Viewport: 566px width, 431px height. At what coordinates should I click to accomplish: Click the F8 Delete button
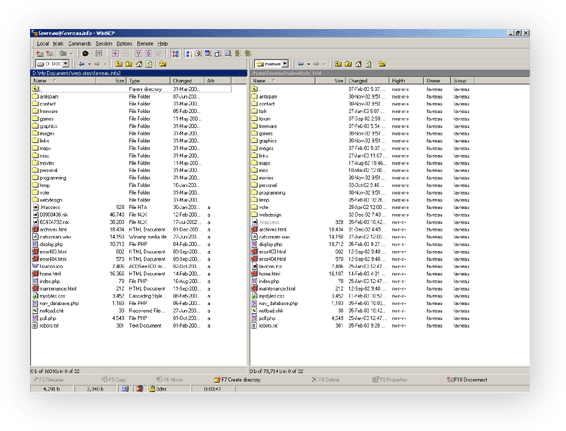[325, 380]
